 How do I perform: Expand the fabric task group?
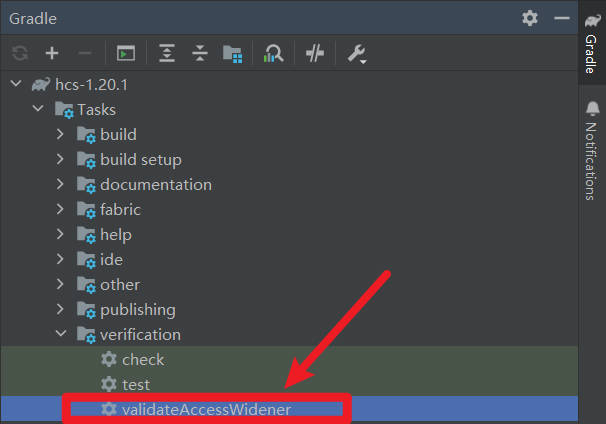tap(60, 209)
